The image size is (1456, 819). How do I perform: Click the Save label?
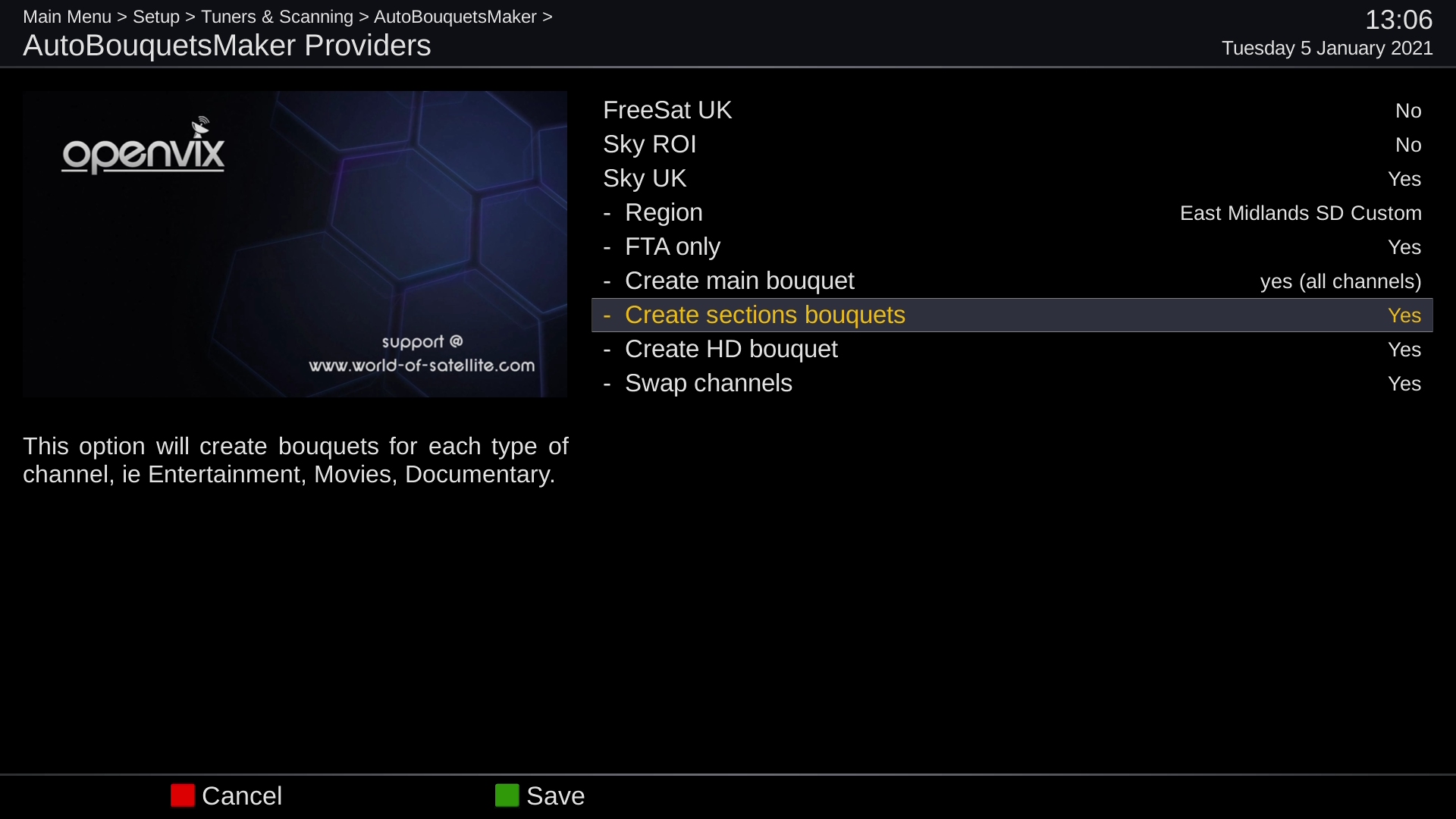(x=556, y=795)
